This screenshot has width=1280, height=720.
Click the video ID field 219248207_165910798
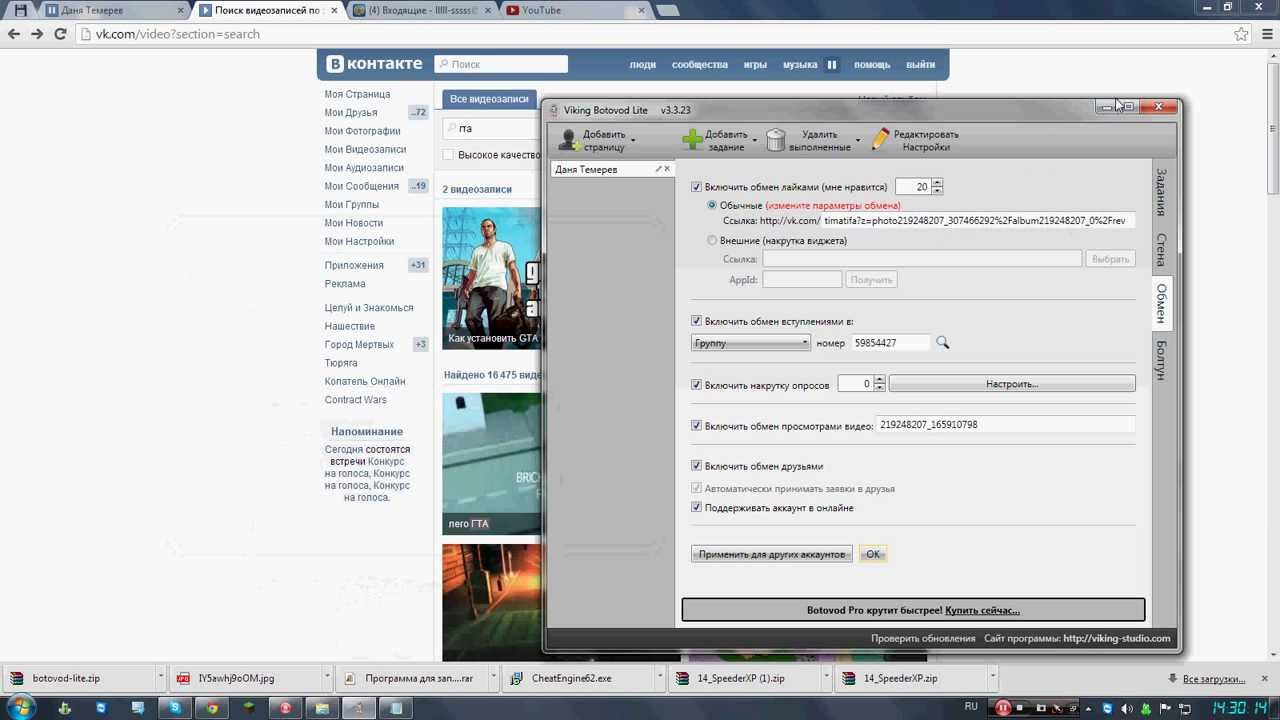[1005, 425]
